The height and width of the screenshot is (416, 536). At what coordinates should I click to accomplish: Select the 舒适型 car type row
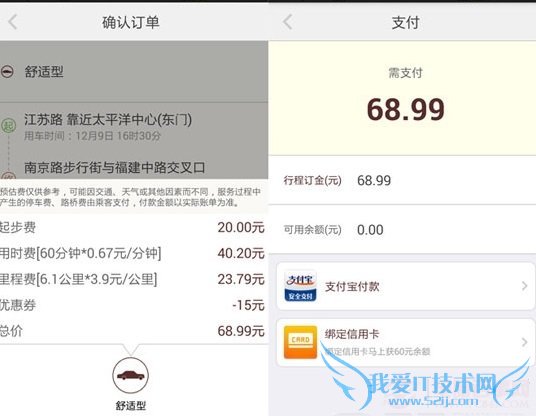134,72
